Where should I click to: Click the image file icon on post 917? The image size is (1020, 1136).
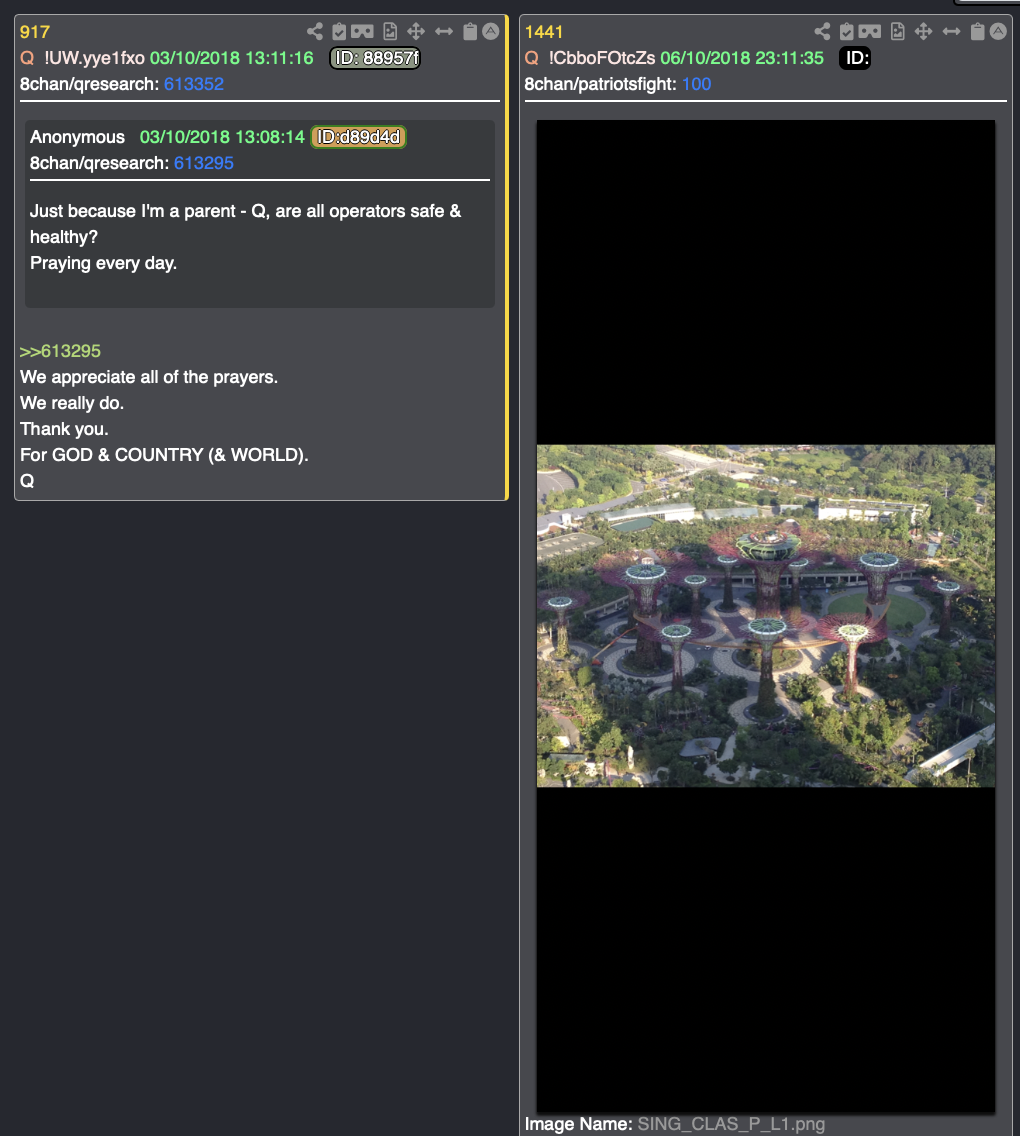tap(390, 31)
